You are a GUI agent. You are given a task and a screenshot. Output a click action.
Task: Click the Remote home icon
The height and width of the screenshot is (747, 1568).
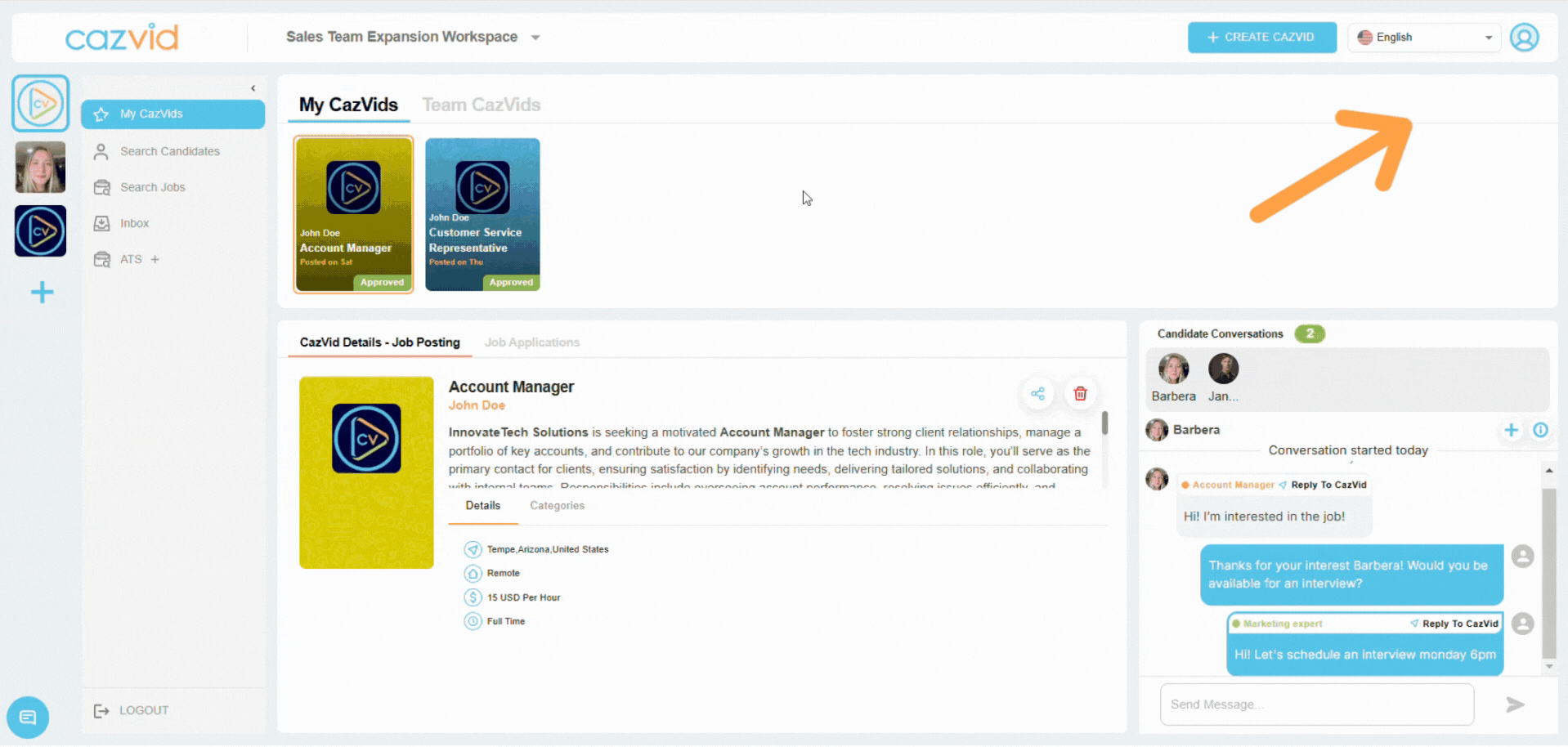473,574
